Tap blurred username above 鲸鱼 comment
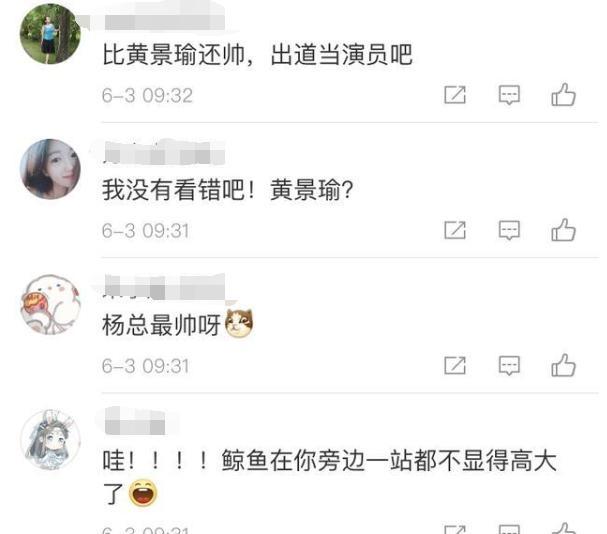Image resolution: width=607 pixels, height=534 pixels. [134, 421]
